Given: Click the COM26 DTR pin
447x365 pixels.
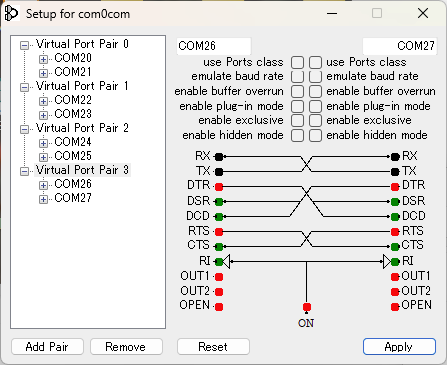Looking at the screenshot, I should 219,187.
